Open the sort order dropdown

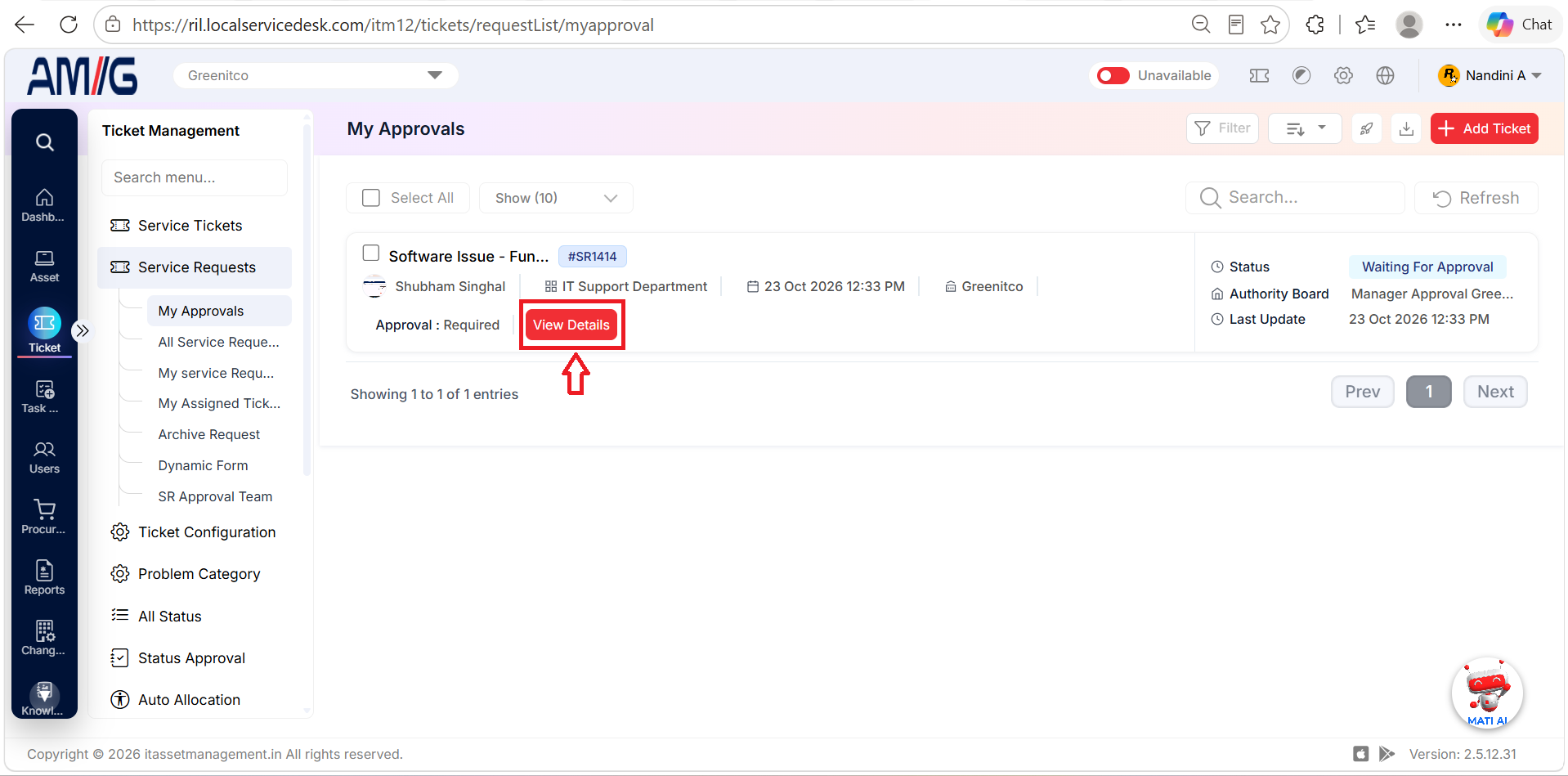(1305, 128)
